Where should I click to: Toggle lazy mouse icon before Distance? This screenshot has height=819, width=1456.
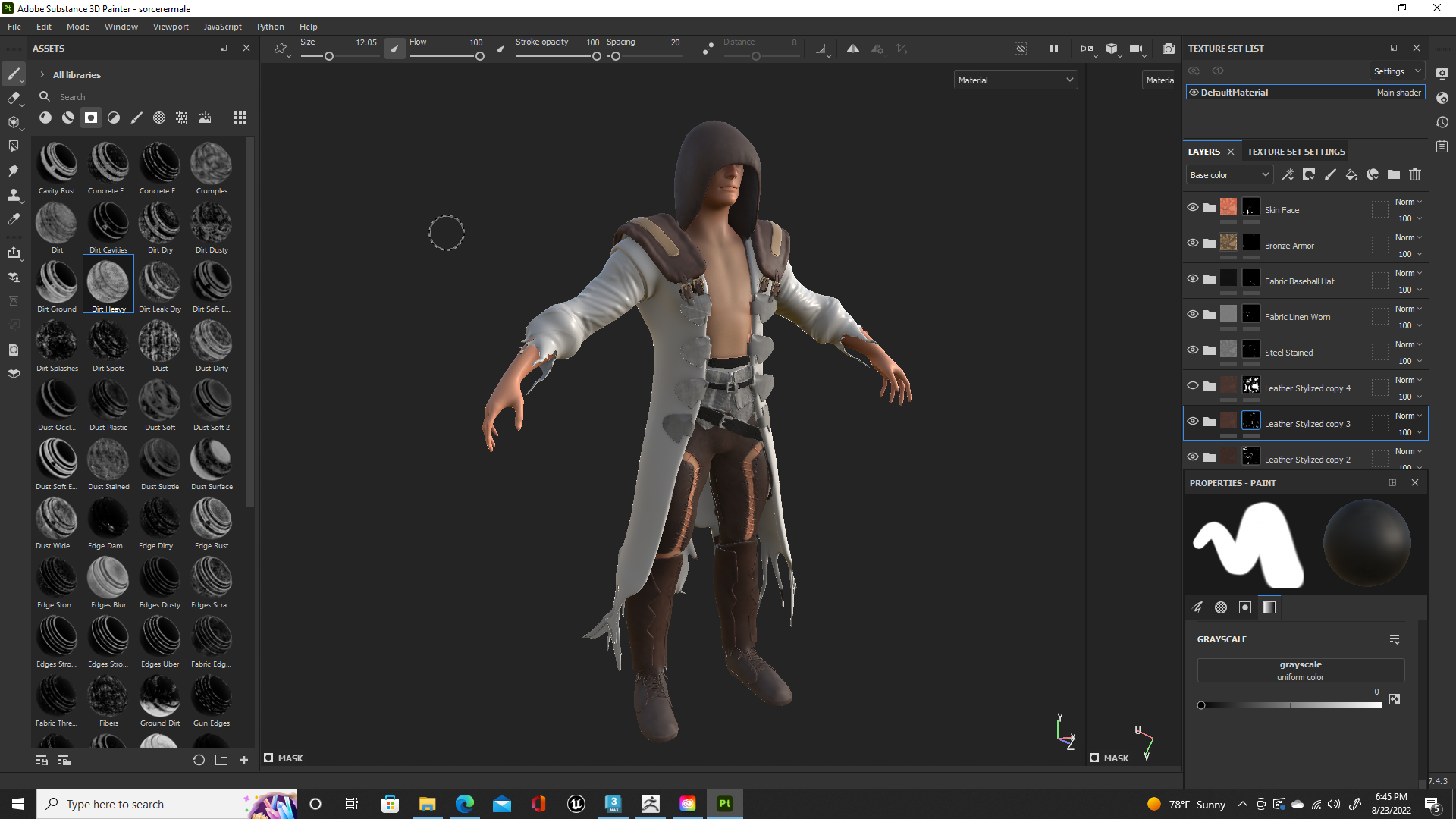tap(708, 49)
